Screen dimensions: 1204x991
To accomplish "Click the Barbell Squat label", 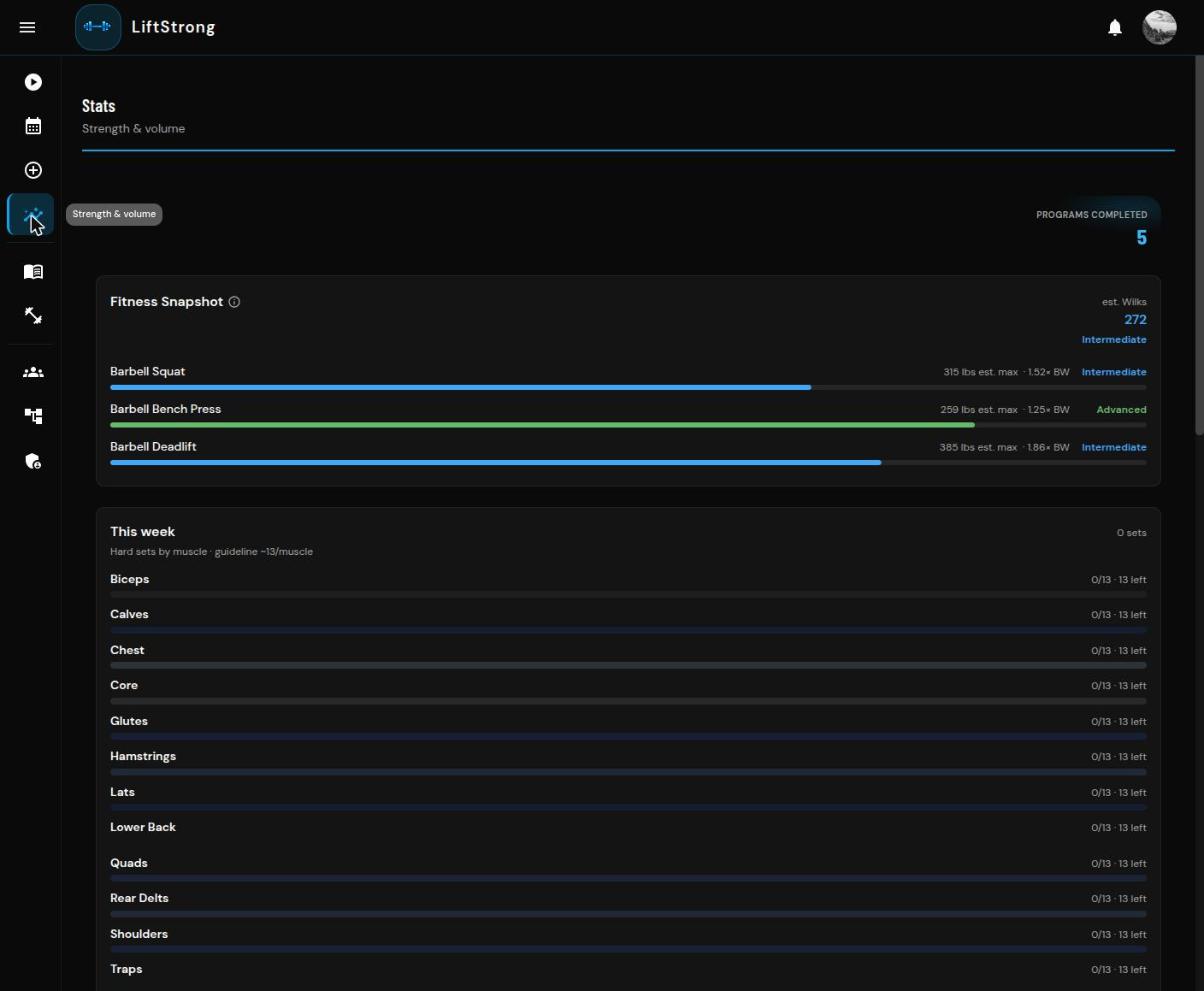I will [x=147, y=371].
